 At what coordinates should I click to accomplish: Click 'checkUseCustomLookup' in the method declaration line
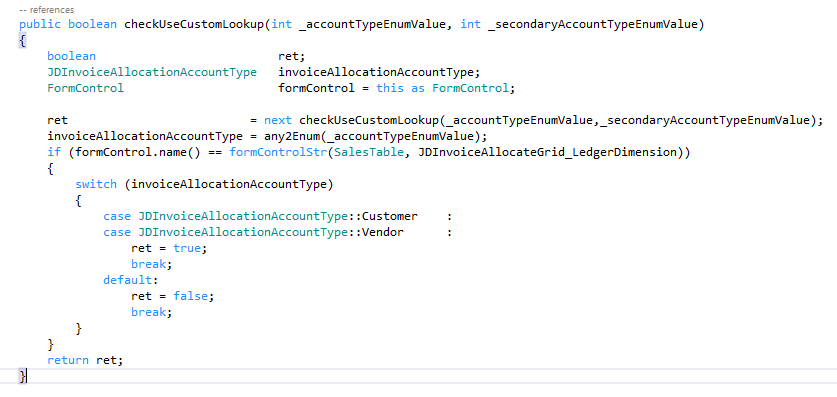(x=194, y=25)
